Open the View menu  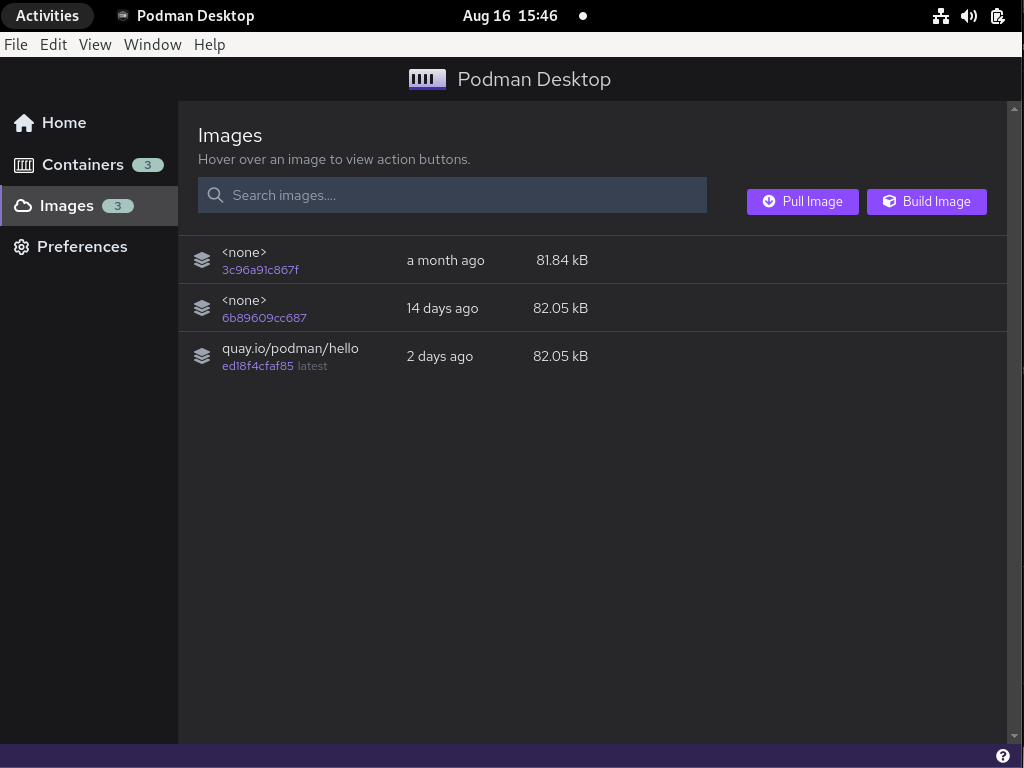tap(95, 44)
